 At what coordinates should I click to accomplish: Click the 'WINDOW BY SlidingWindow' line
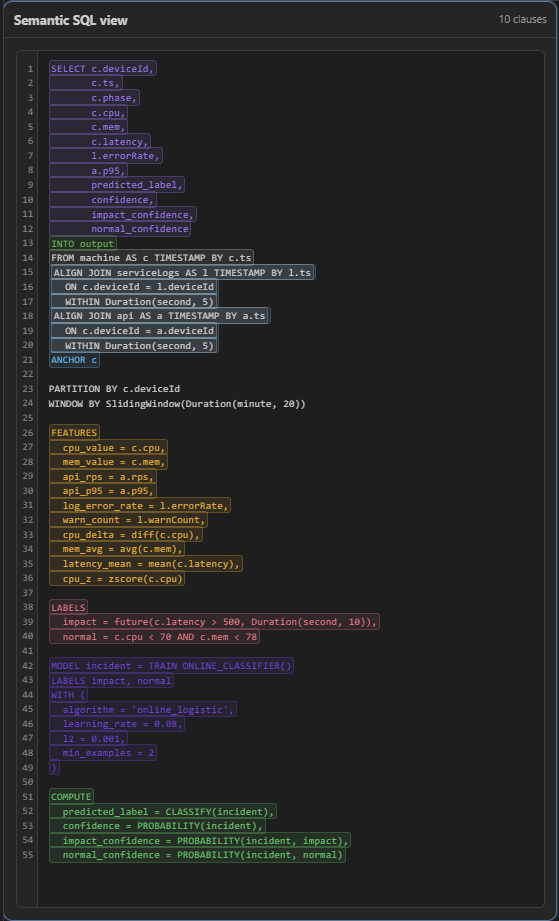[177, 404]
